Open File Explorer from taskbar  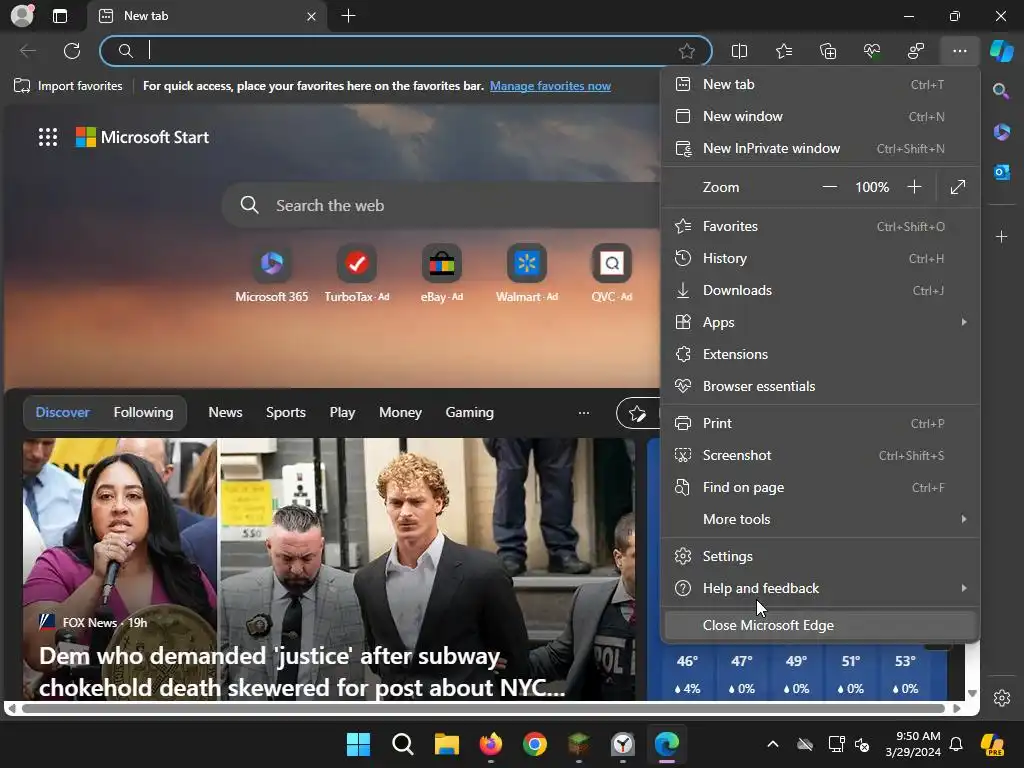[447, 744]
